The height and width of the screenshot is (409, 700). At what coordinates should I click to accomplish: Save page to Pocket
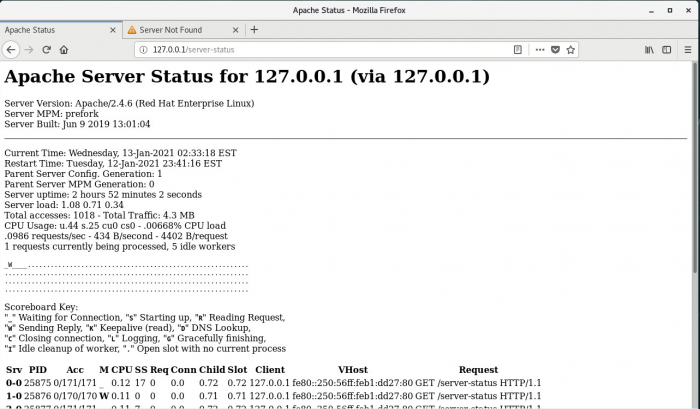[x=555, y=50]
